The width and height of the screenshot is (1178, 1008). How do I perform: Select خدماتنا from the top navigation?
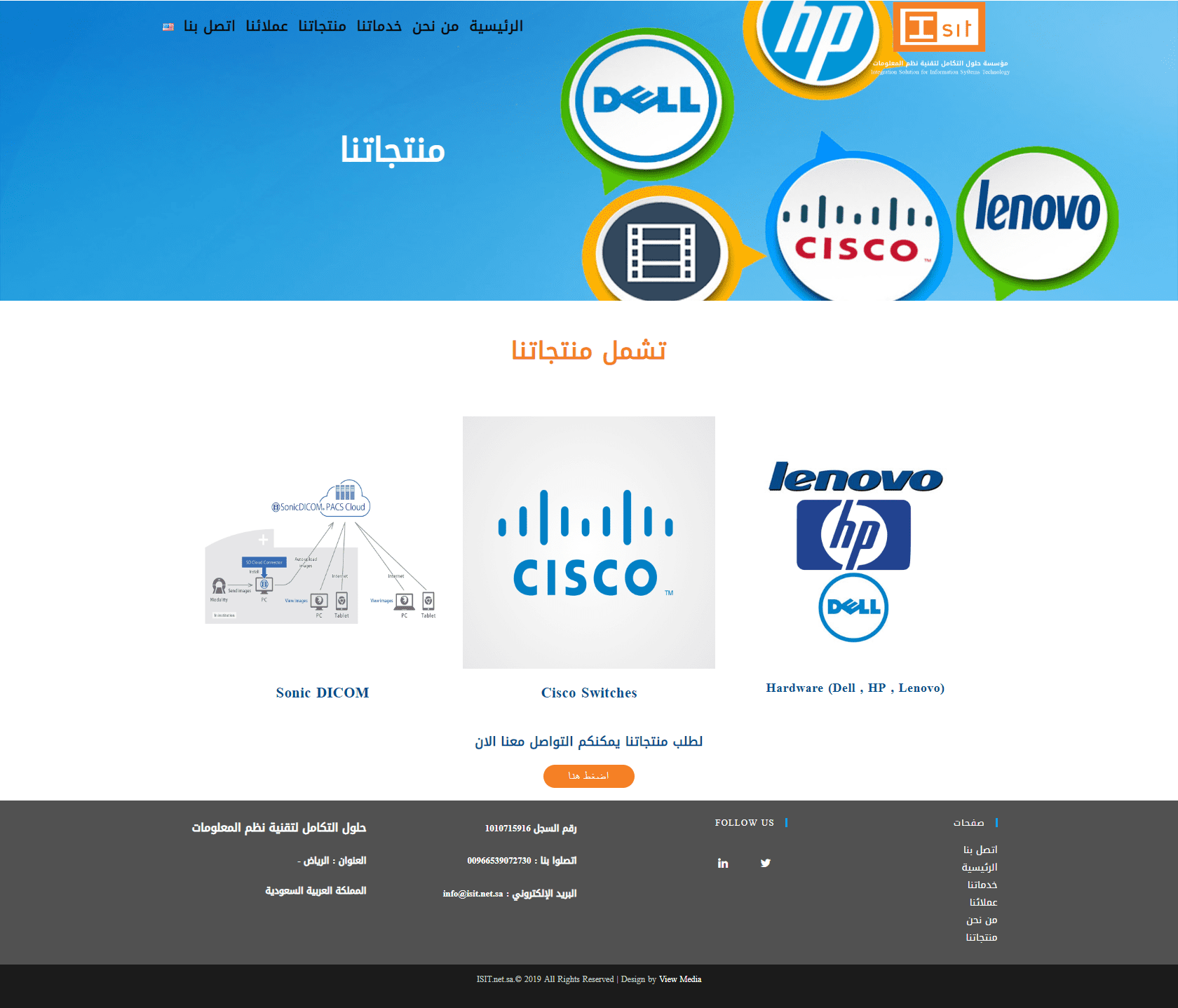(x=379, y=26)
